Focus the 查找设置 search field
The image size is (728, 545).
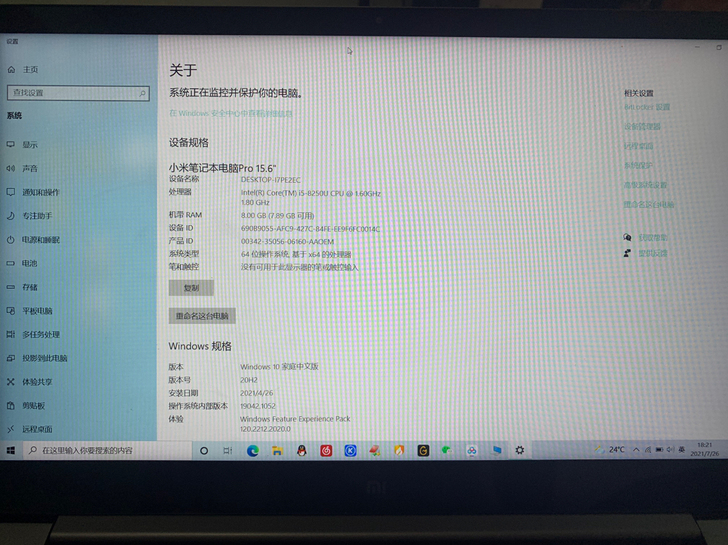(x=78, y=93)
